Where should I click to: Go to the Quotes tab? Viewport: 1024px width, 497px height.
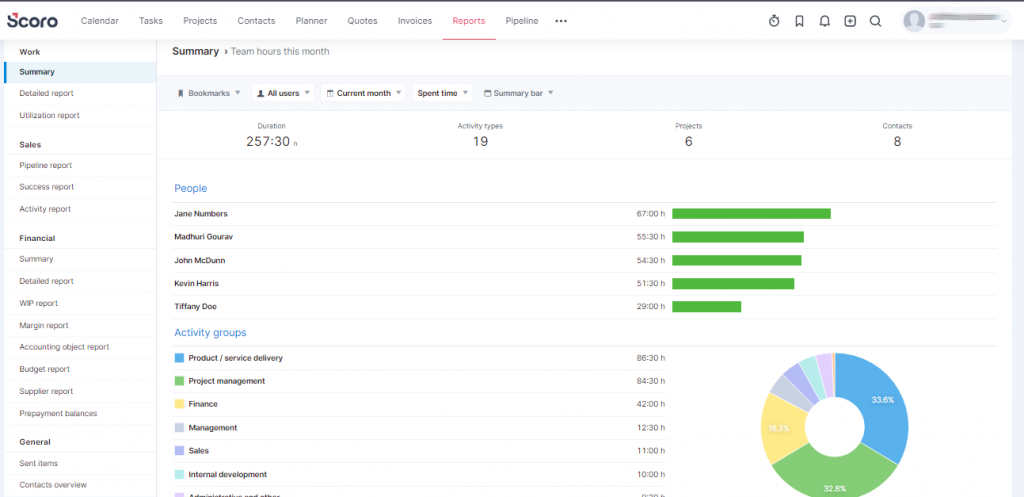coord(362,21)
